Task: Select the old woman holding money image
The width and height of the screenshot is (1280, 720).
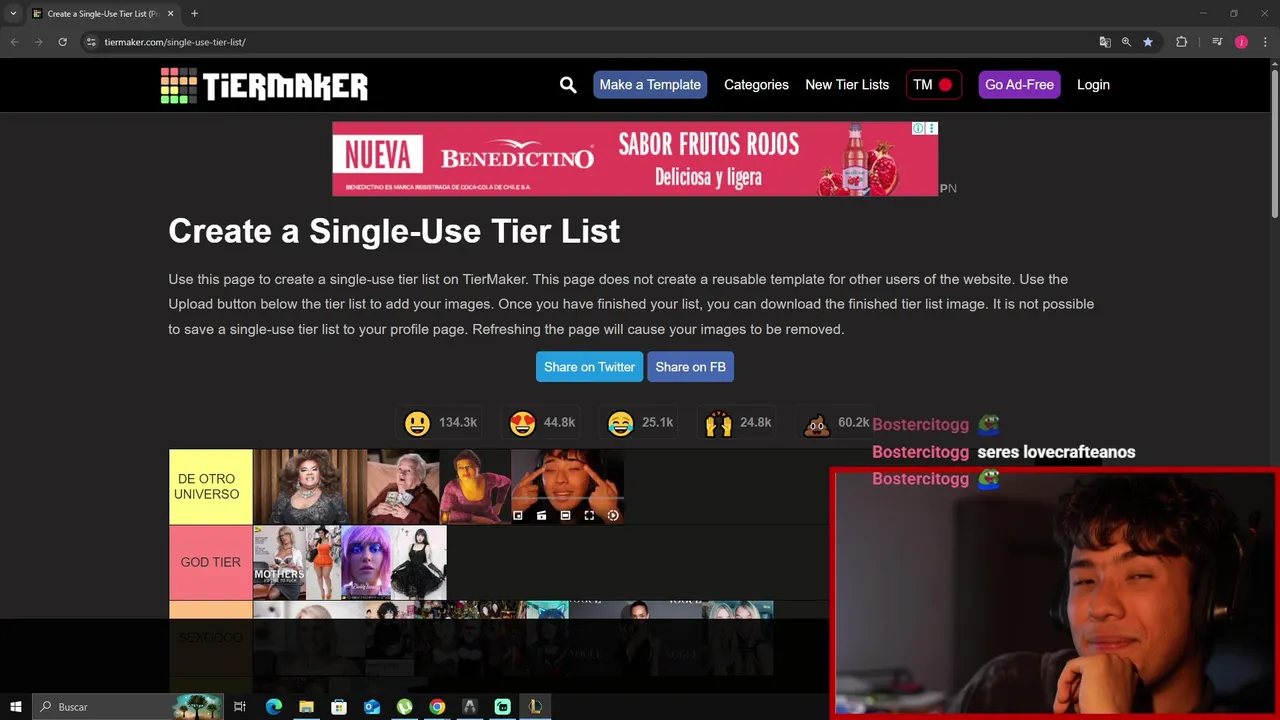Action: coord(403,487)
